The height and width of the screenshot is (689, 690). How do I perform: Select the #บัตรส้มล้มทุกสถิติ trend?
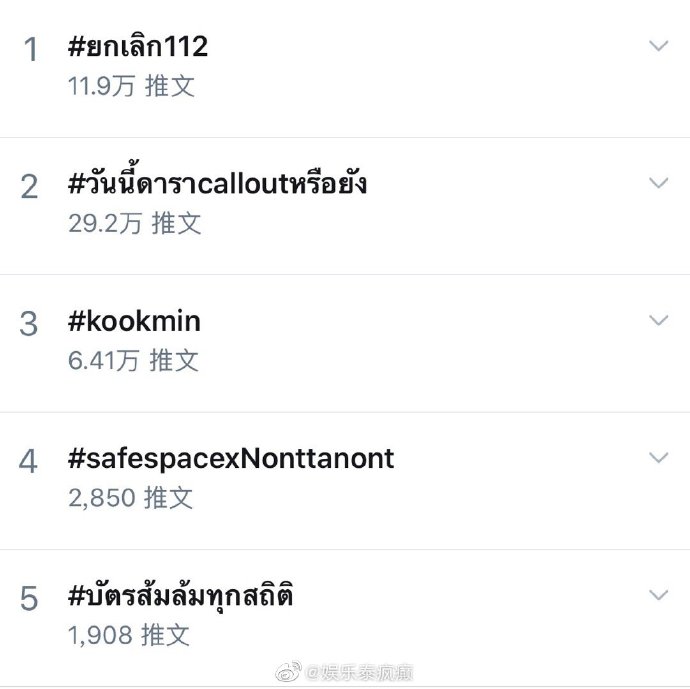pyautogui.click(x=180, y=596)
